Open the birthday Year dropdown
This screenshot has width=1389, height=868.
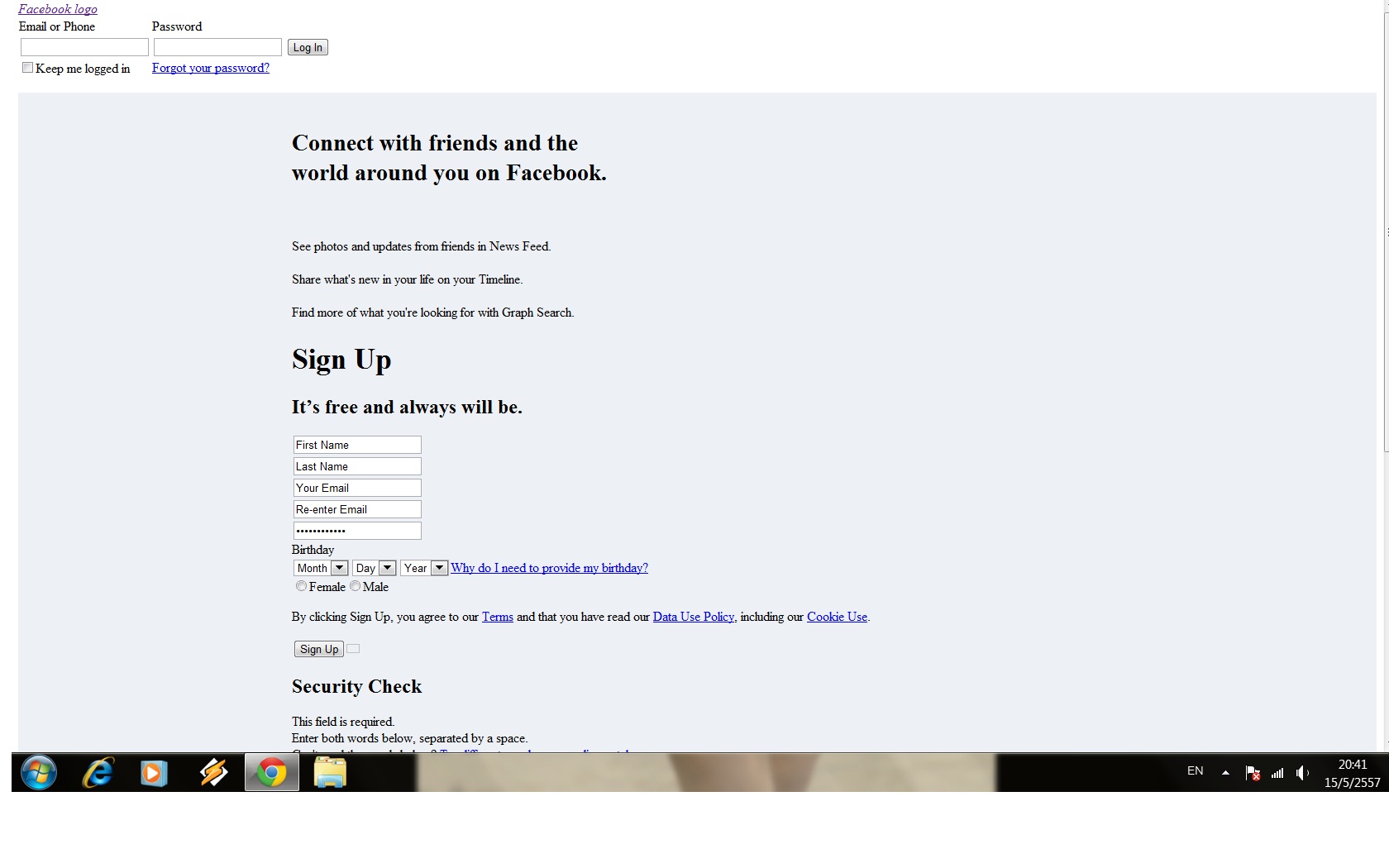(424, 568)
